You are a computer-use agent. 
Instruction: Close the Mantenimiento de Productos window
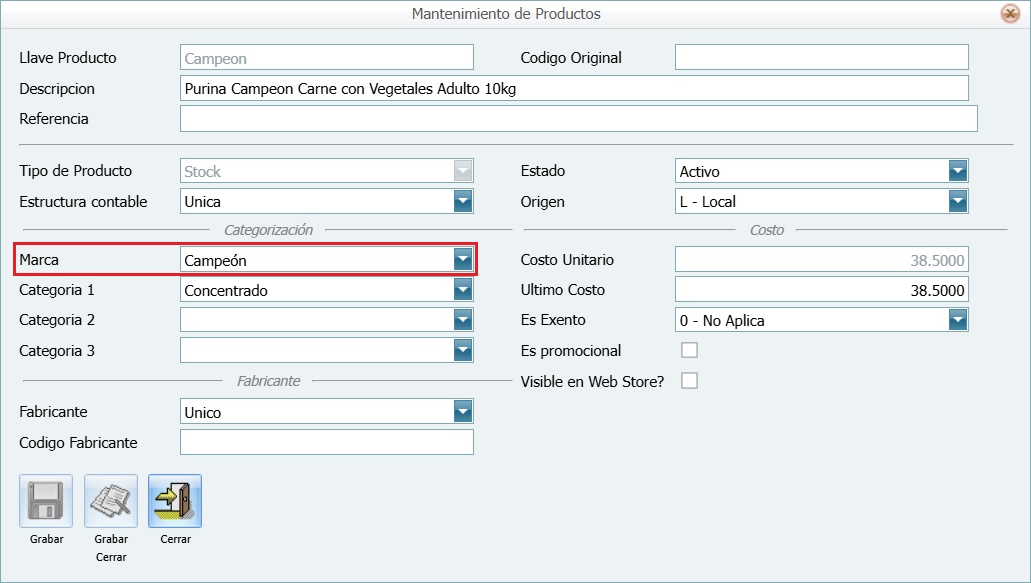(1010, 14)
